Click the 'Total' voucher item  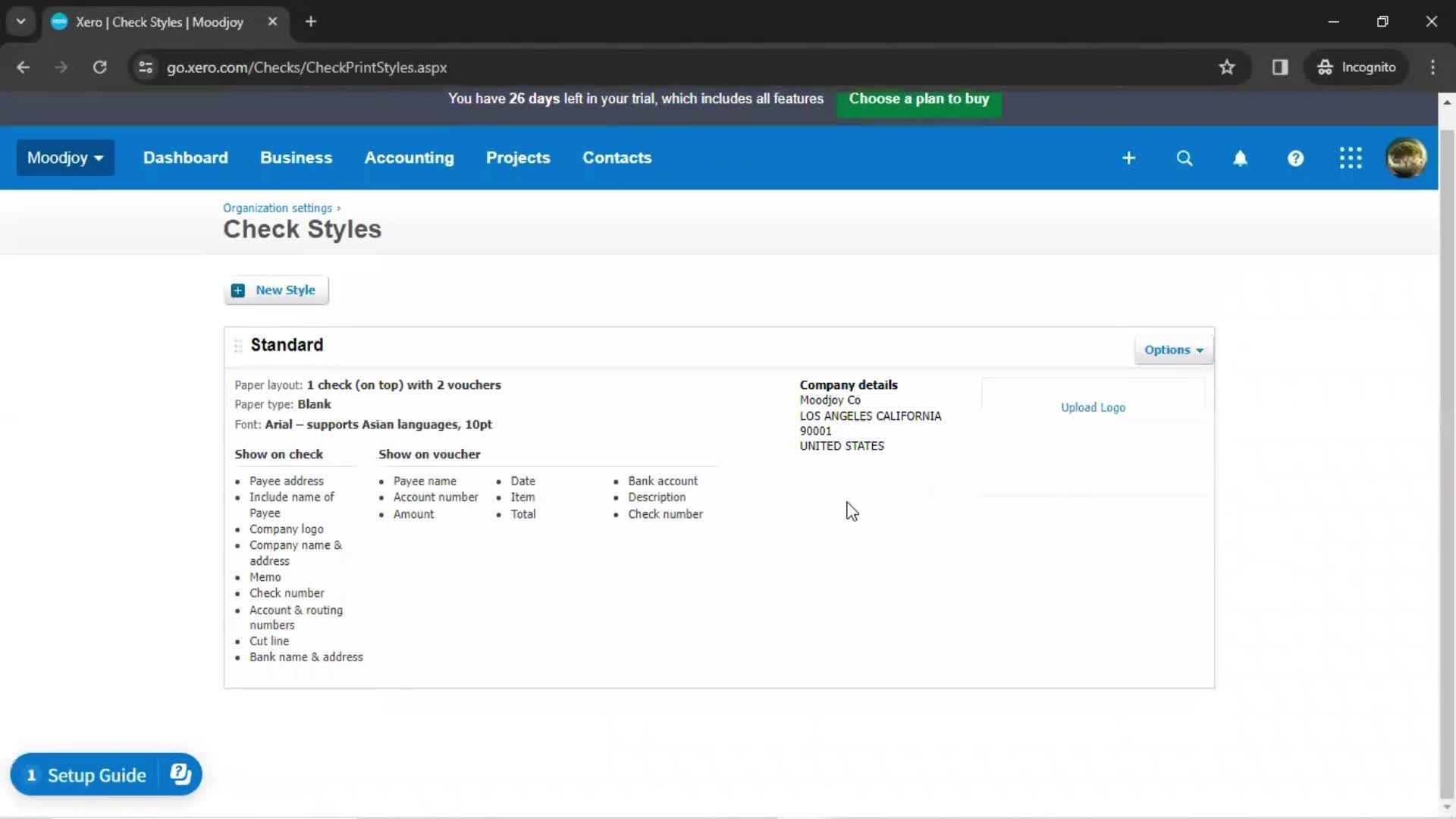tap(523, 514)
